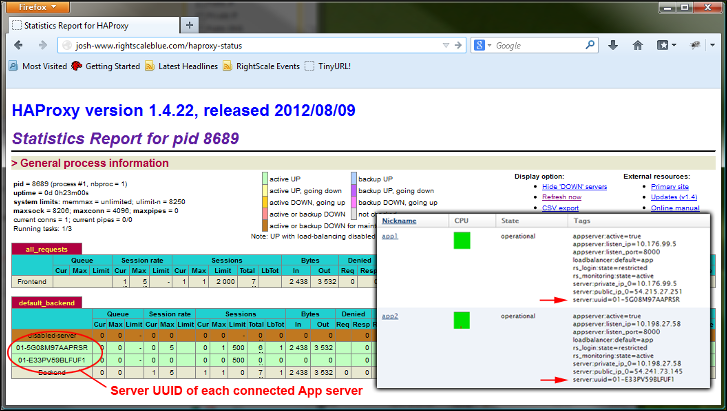
Task: Sort by the Nickname column header
Action: (x=399, y=221)
